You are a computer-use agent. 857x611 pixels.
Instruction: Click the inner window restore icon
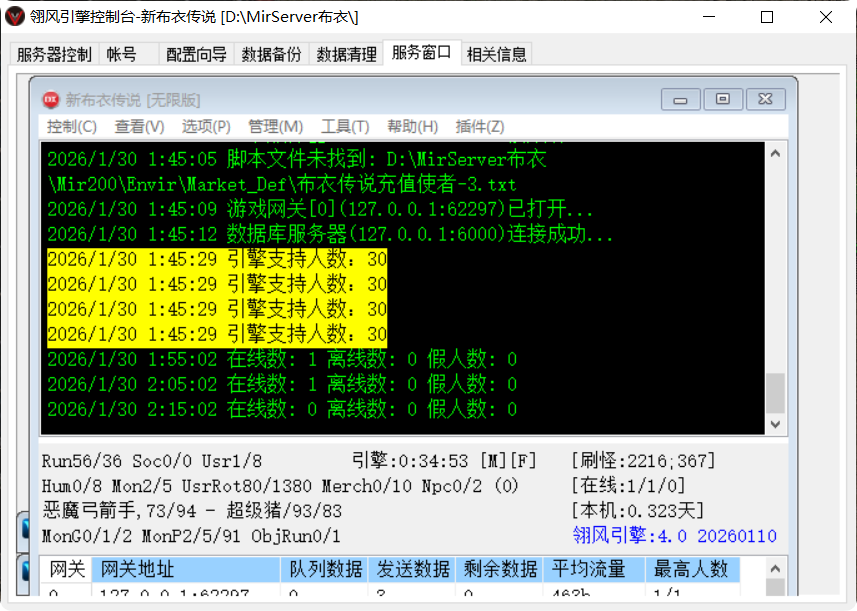tap(724, 98)
